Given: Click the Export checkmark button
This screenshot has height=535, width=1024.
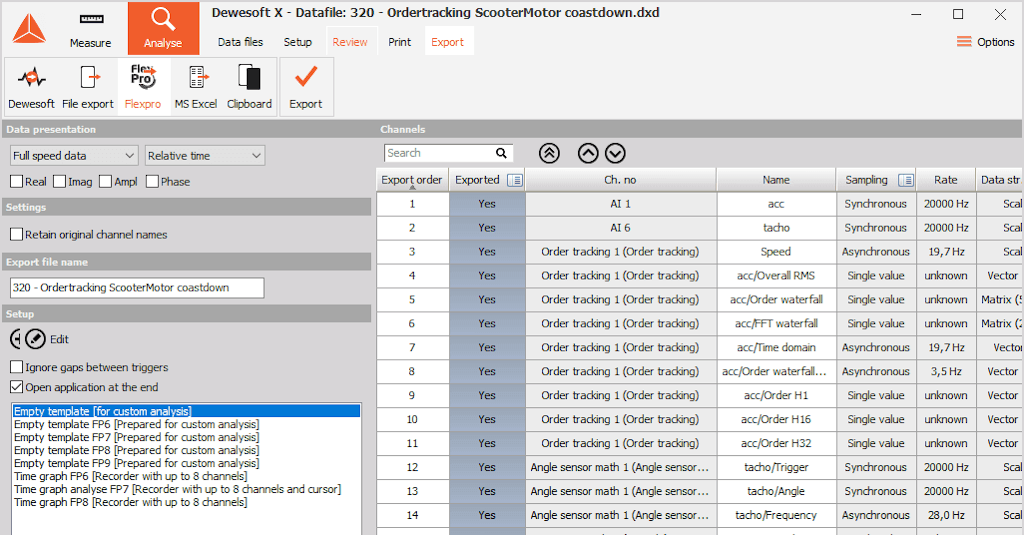Looking at the screenshot, I should tap(306, 87).
